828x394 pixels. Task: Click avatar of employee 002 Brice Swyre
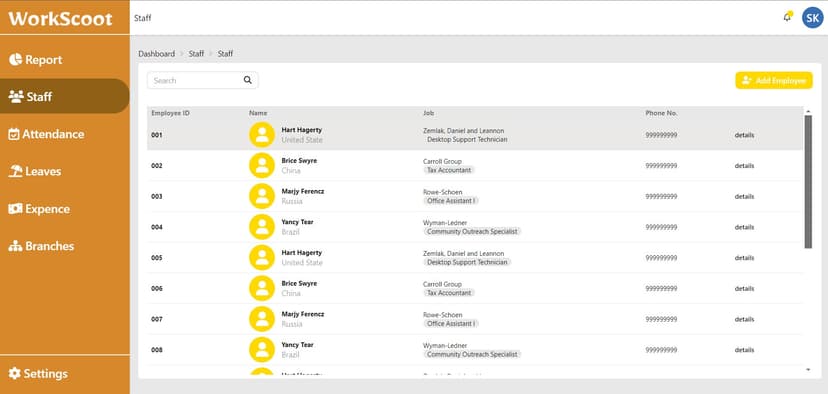coord(262,165)
